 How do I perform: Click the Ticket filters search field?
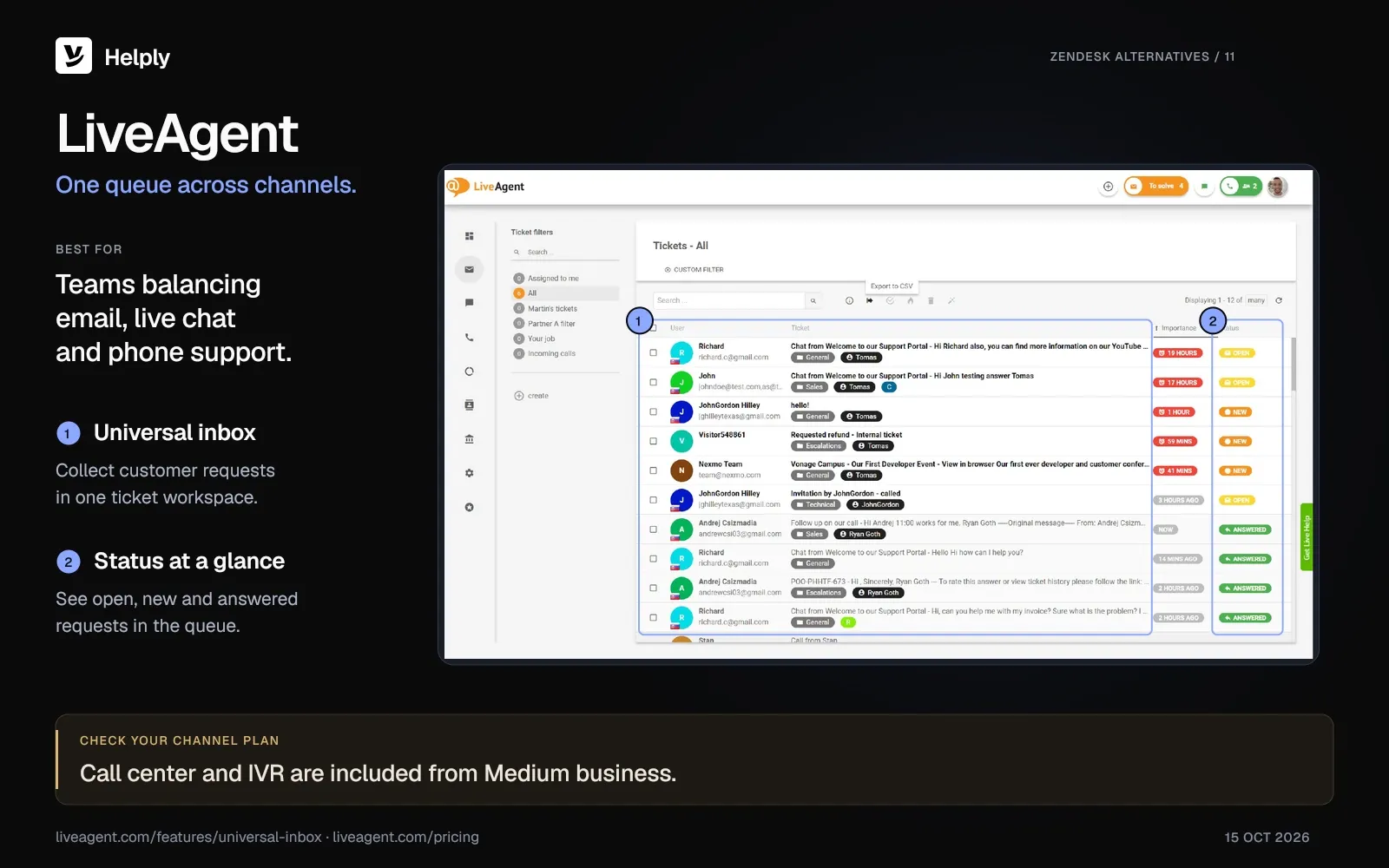[565, 253]
